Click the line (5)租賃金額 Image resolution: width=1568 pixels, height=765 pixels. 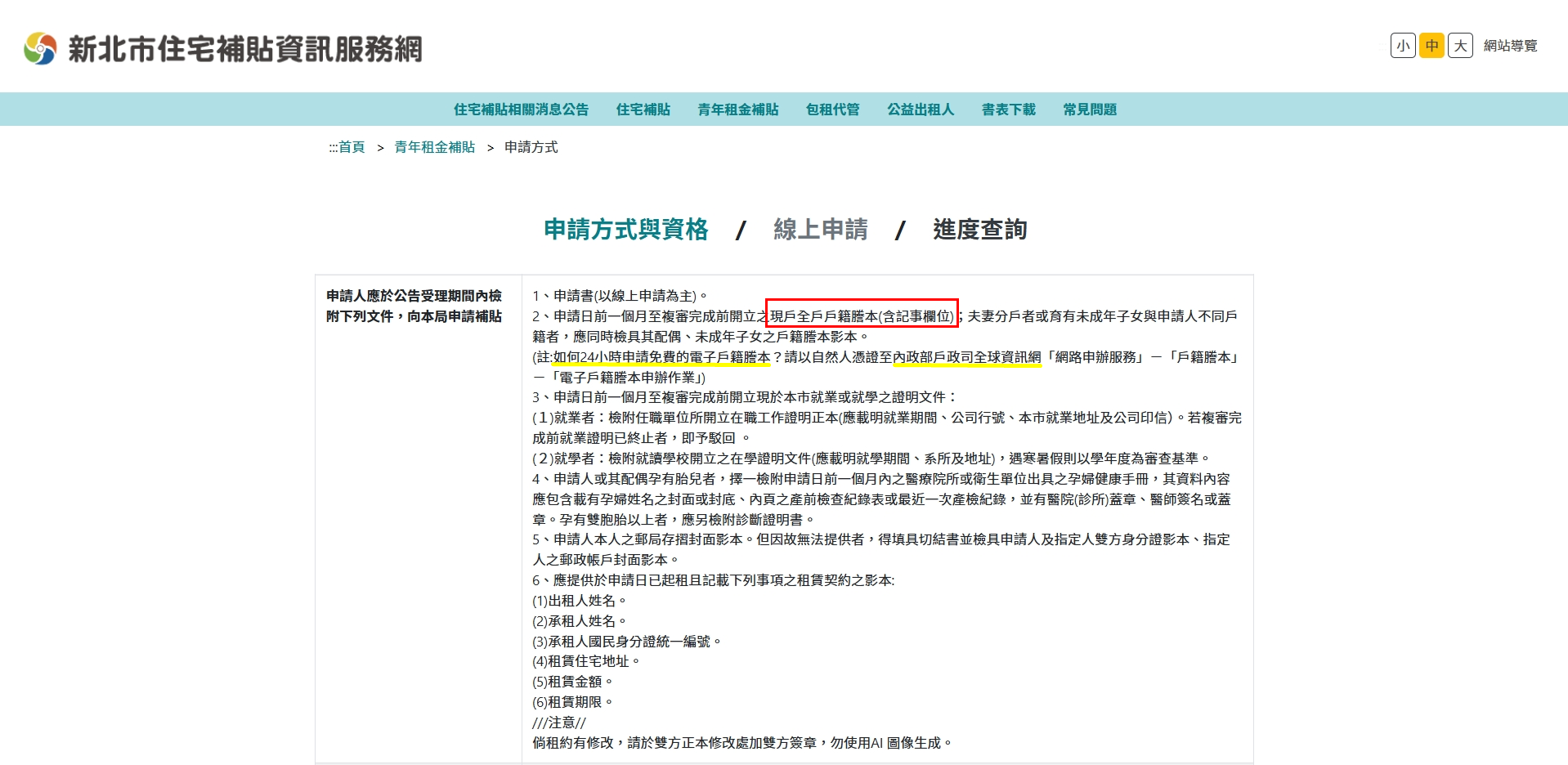point(573,682)
